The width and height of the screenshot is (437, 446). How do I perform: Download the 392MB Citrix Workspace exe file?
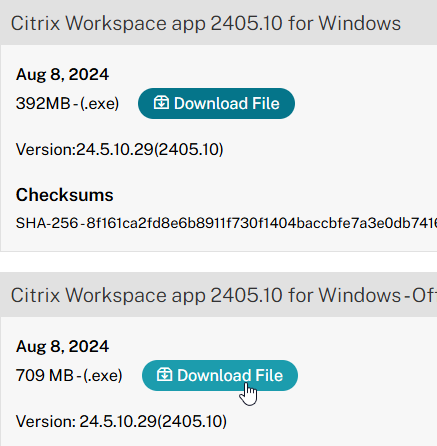216,103
